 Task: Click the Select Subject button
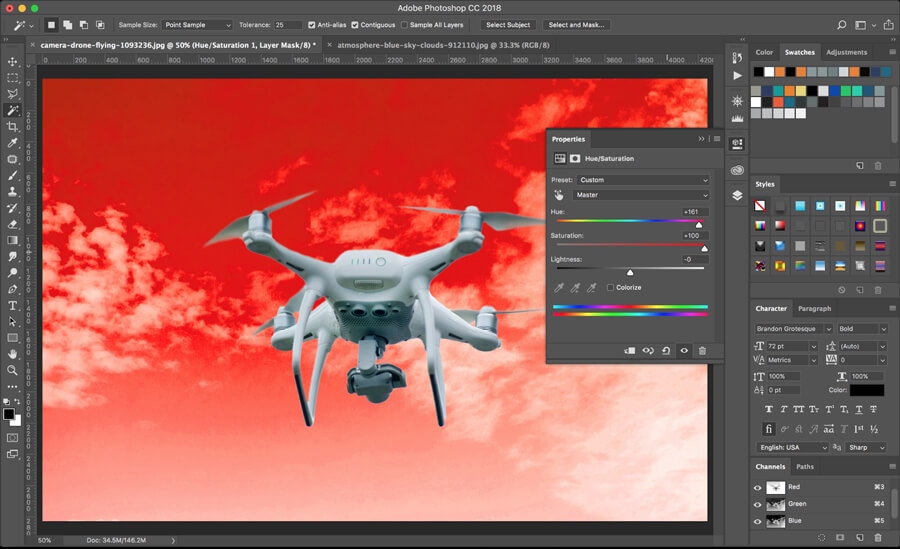pyautogui.click(x=508, y=24)
